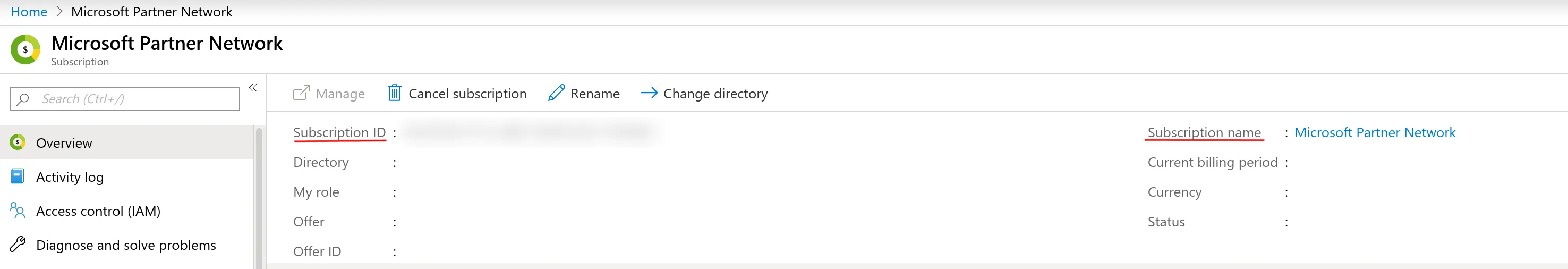Viewport: 1568px width, 269px height.
Task: Open the Activity log menu item
Action: (x=70, y=177)
